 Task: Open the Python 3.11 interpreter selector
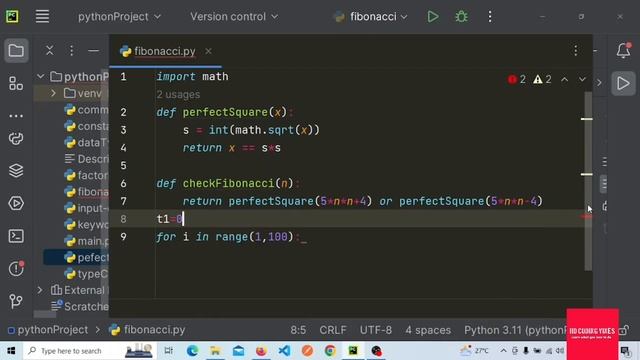point(515,330)
